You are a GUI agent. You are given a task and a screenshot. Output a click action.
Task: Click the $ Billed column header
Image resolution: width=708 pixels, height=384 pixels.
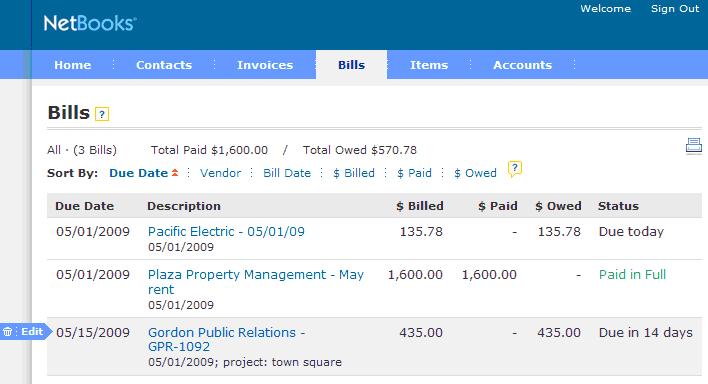click(x=420, y=206)
